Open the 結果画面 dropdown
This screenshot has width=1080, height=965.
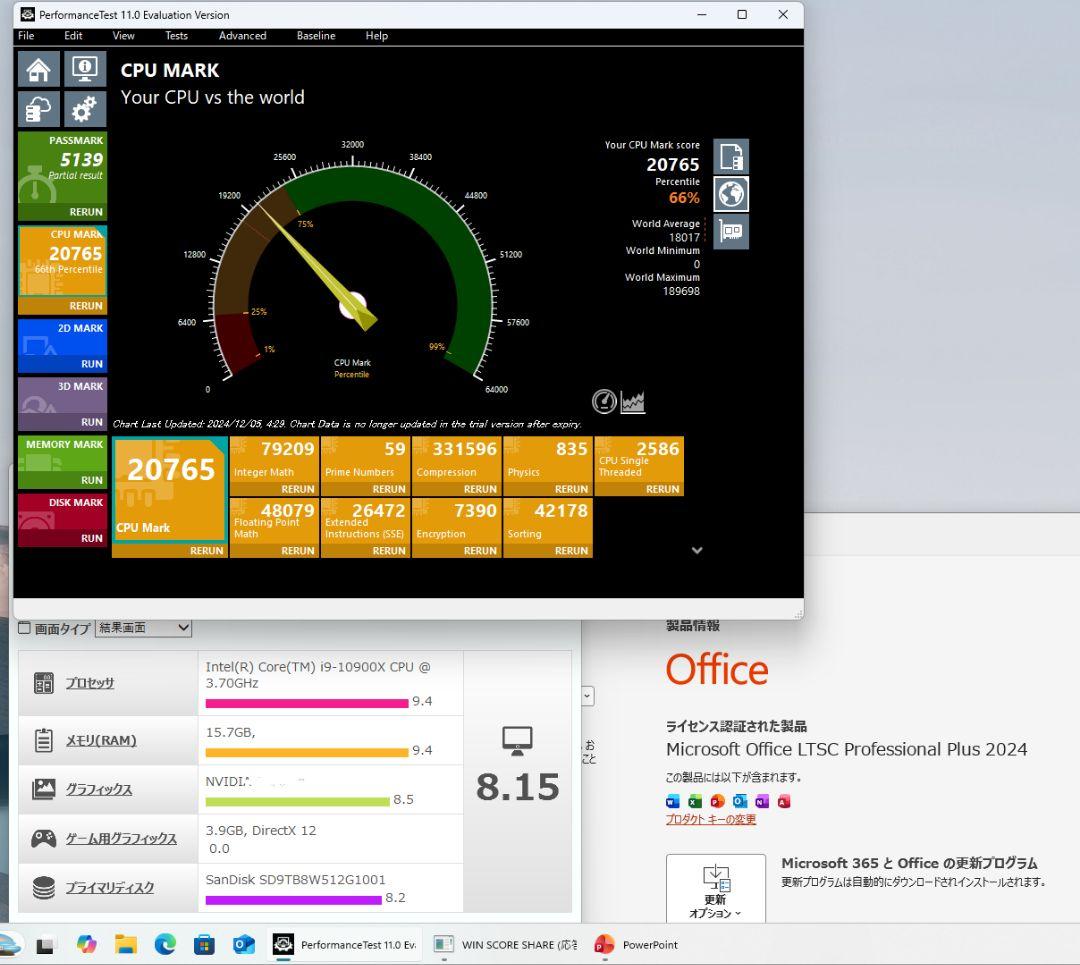pyautogui.click(x=143, y=627)
